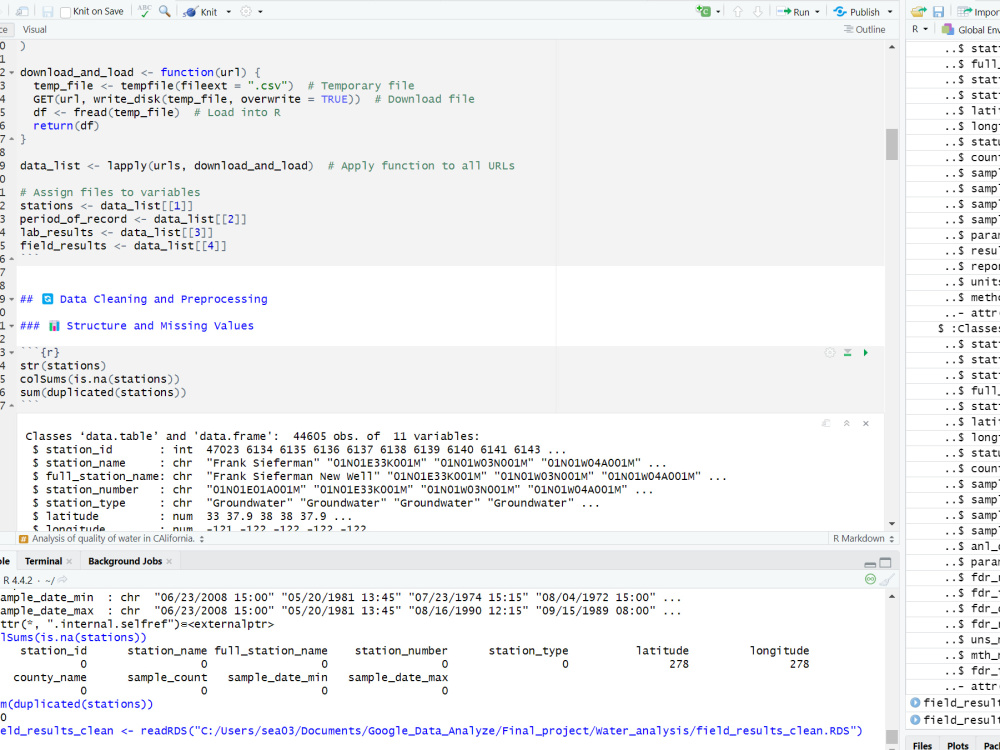The height and width of the screenshot is (750, 1000).
Task: Click the gear document options icon
Action: 246,11
